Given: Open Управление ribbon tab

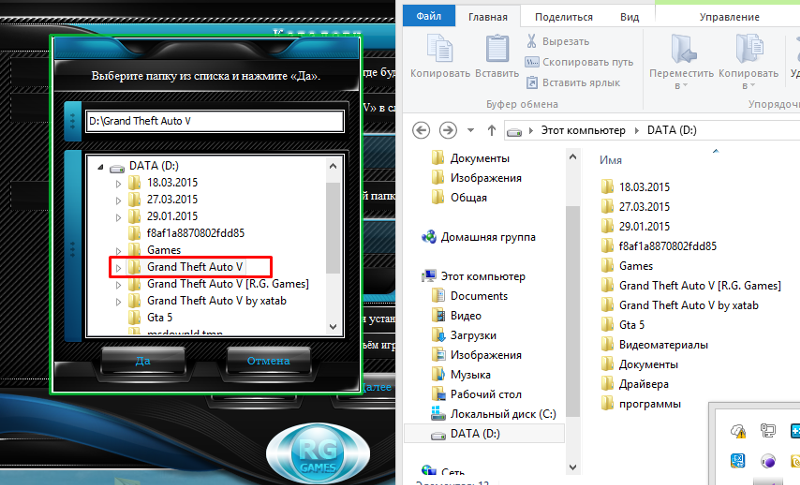Looking at the screenshot, I should click(729, 17).
